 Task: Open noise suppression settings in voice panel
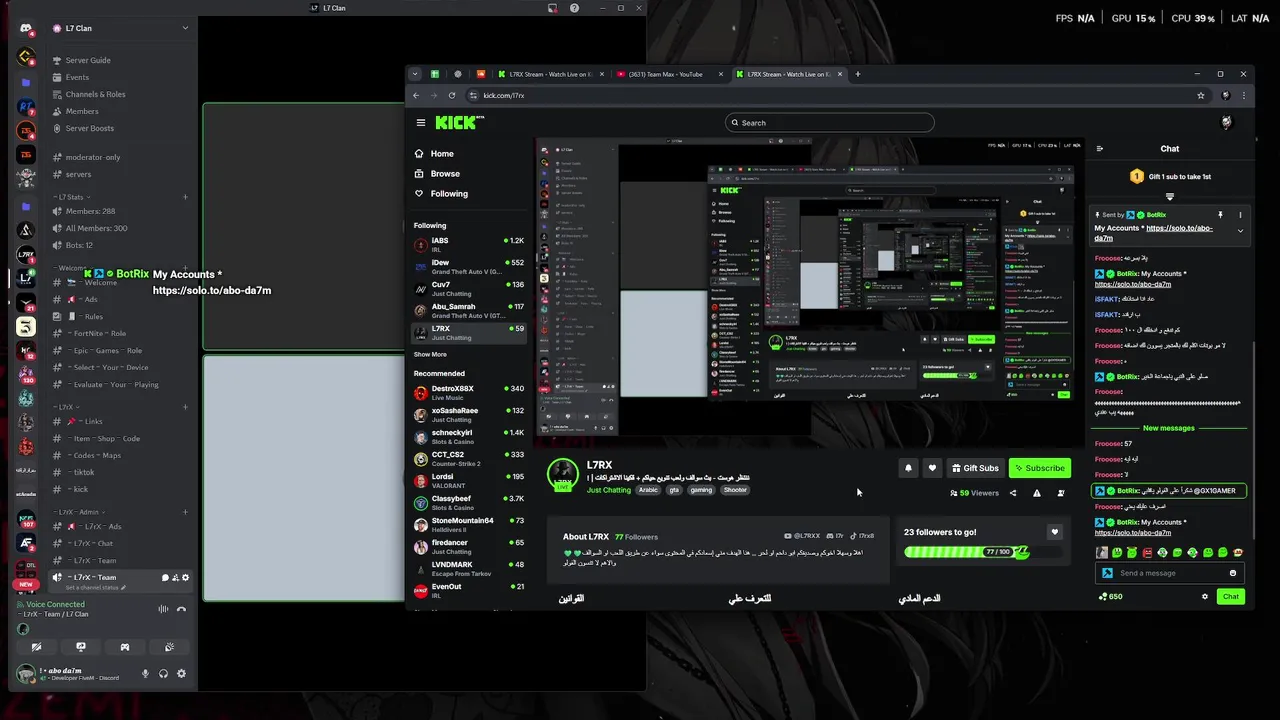163,609
